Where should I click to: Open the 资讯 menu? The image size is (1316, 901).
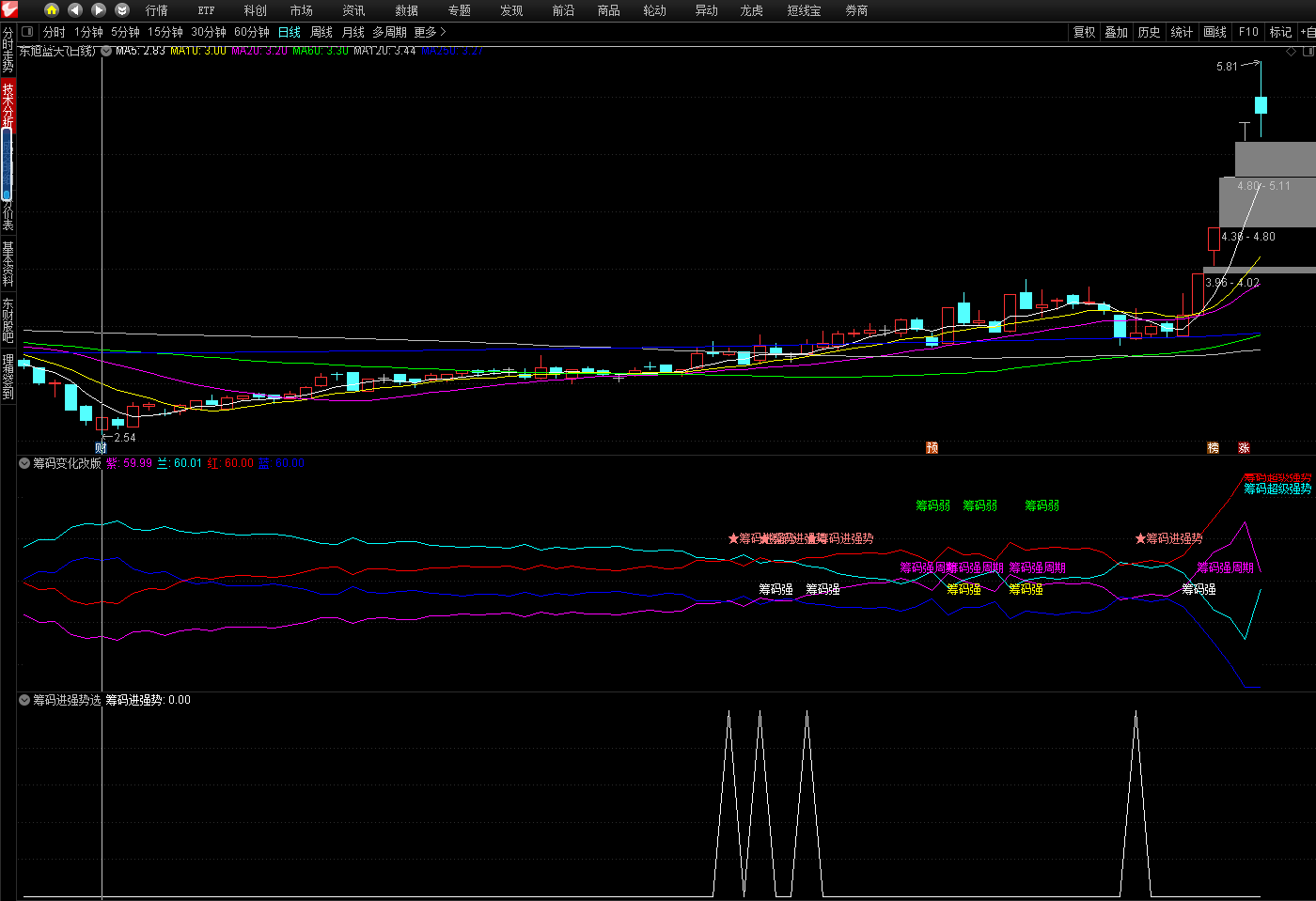pos(353,10)
